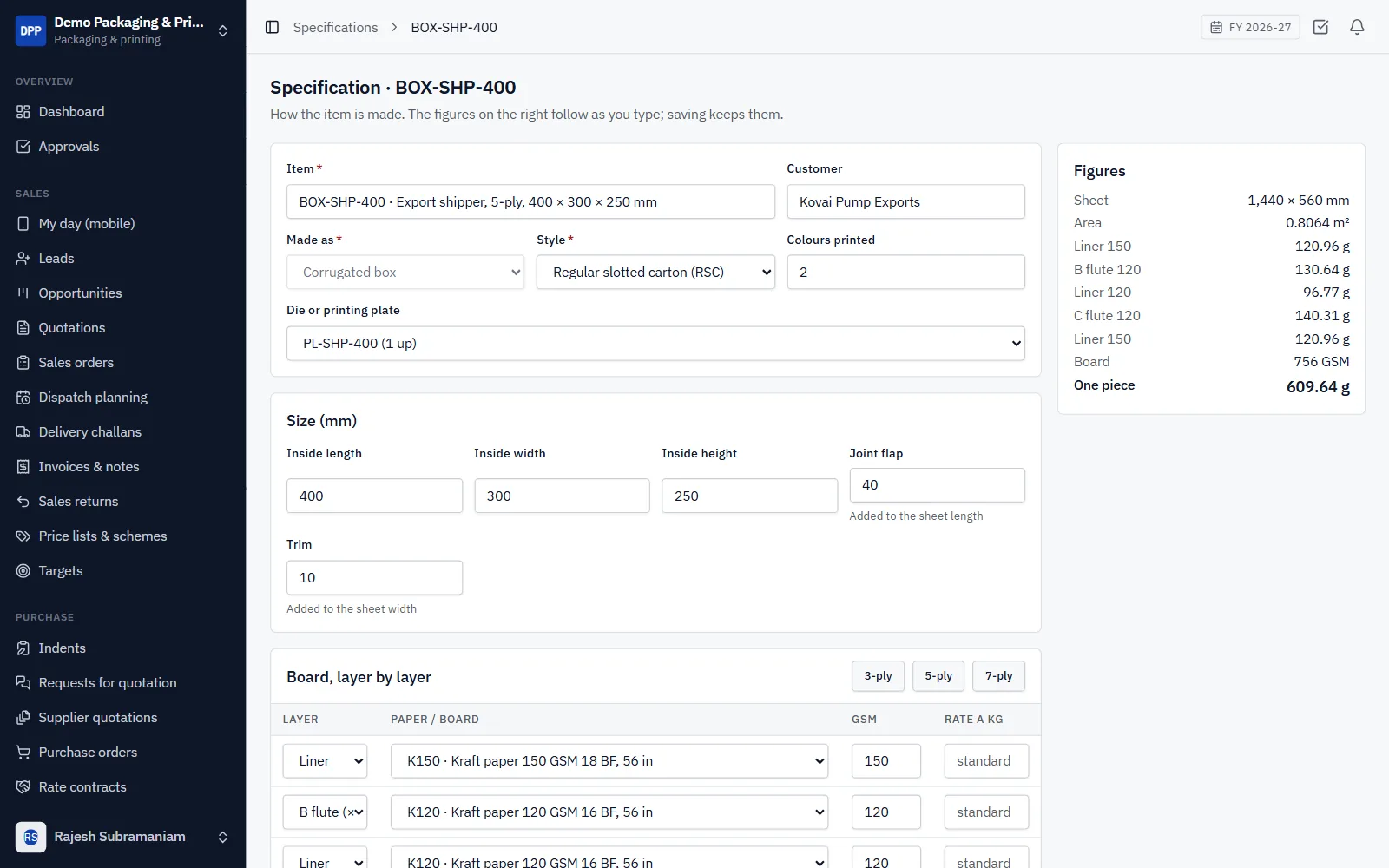Open the B flute layer dropdown
Image resolution: width=1389 pixels, height=868 pixels.
click(x=325, y=812)
